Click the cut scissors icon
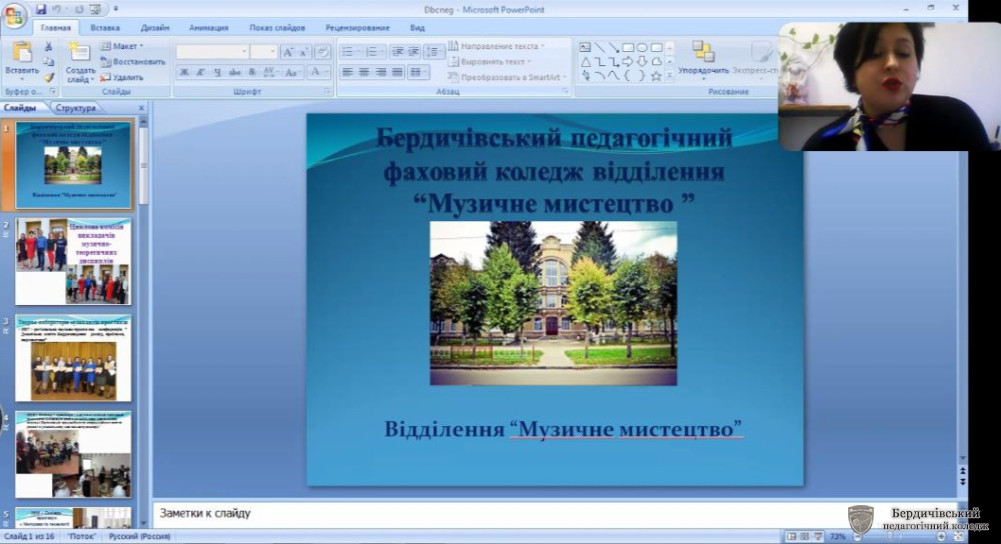The image size is (1001, 544). [x=48, y=47]
